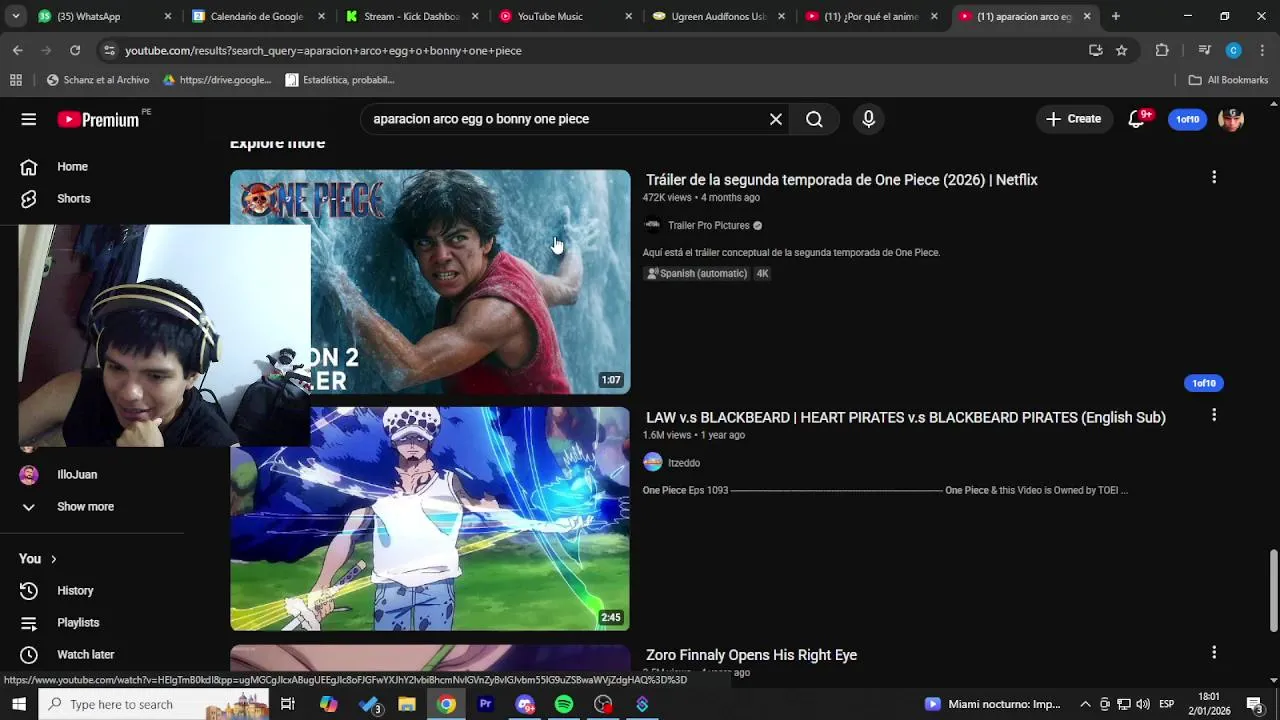Clear the search box with X
Viewport: 1280px width, 720px height.
coord(776,119)
